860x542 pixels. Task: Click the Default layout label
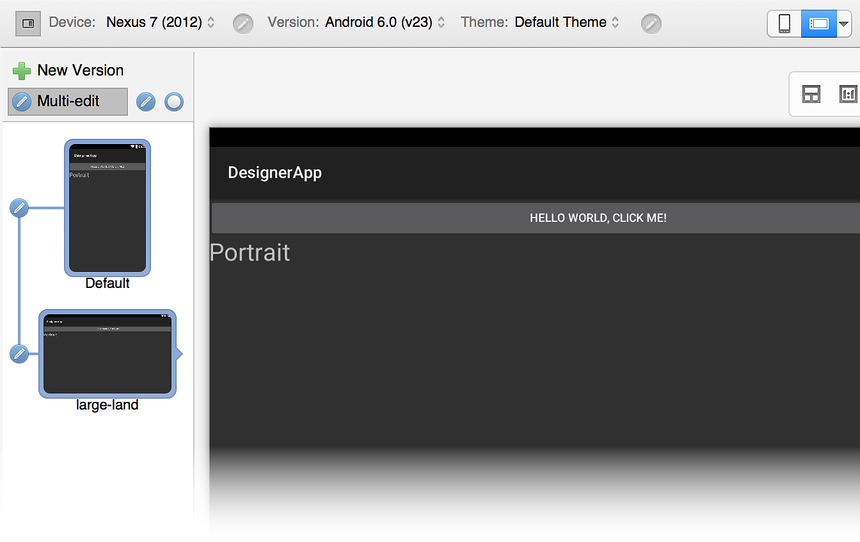tap(108, 283)
